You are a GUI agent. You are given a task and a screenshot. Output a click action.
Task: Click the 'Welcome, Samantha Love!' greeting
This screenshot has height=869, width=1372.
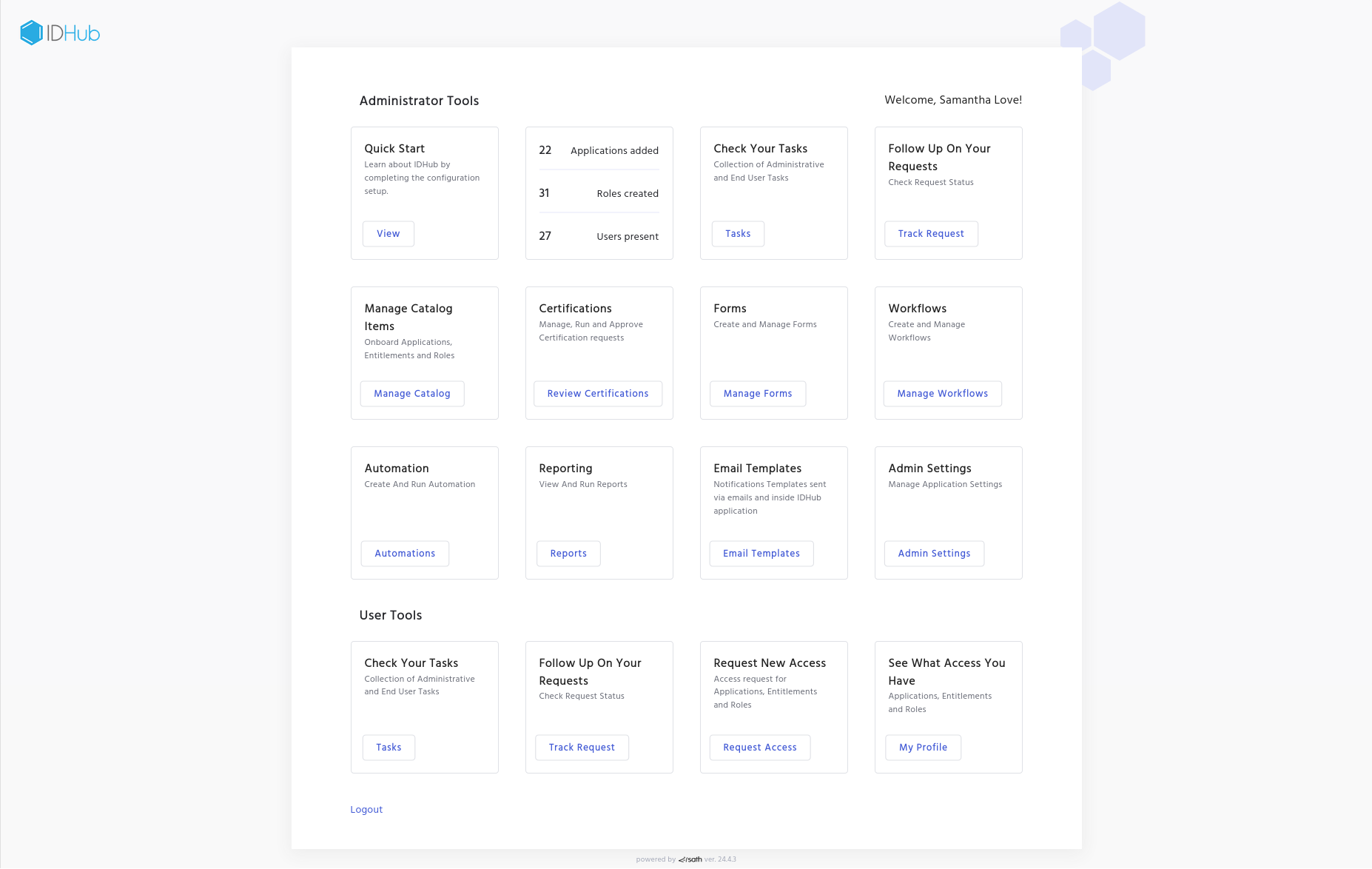pyautogui.click(x=953, y=100)
